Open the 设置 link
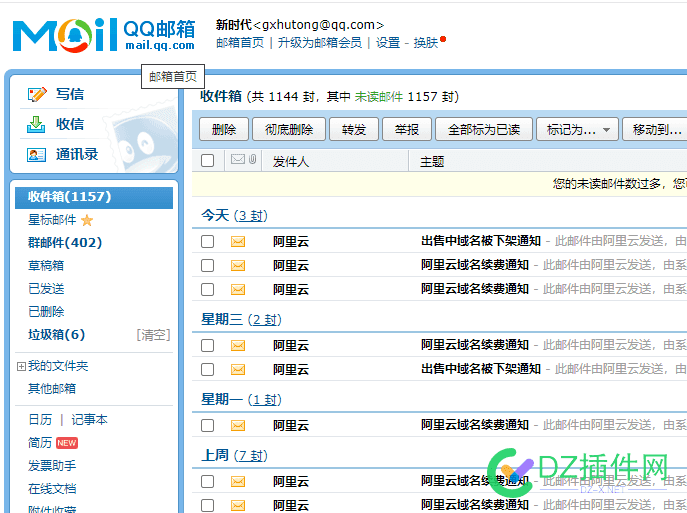This screenshot has width=687, height=513. click(x=388, y=43)
